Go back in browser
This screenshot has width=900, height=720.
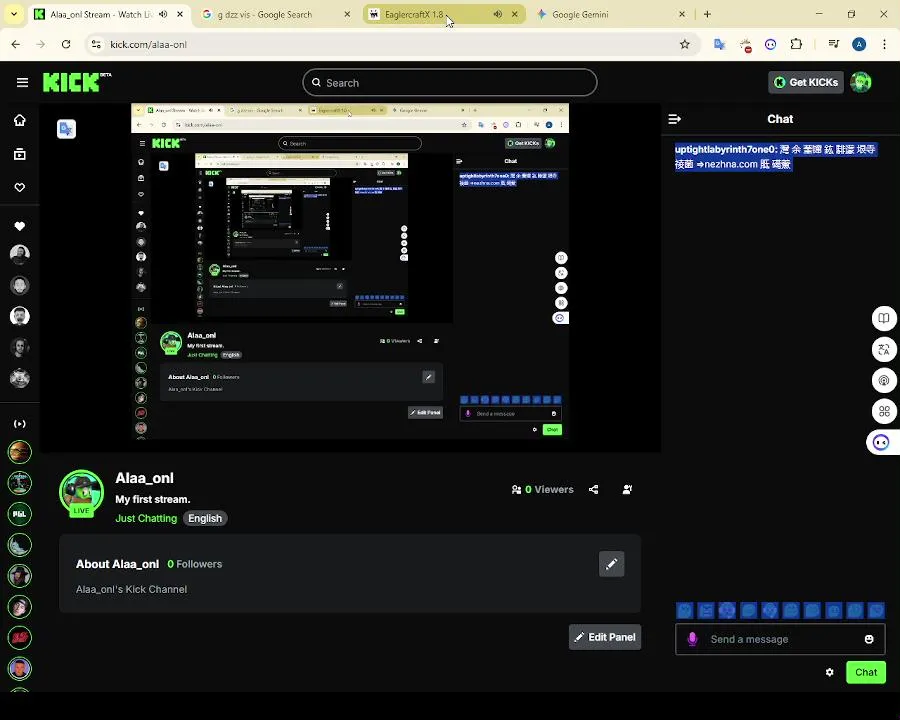[x=15, y=44]
